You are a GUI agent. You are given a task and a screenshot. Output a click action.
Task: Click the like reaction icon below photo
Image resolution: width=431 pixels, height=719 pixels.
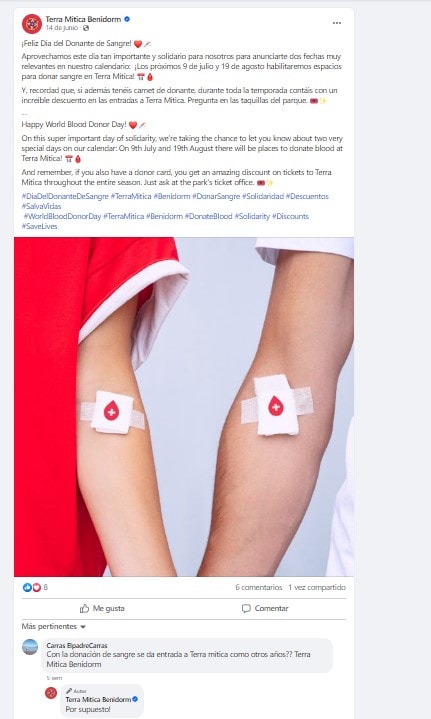27,587
